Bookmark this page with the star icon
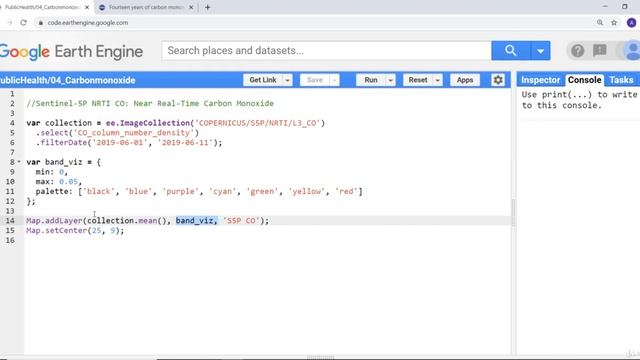Viewport: 640px width, 360px height. pos(614,23)
